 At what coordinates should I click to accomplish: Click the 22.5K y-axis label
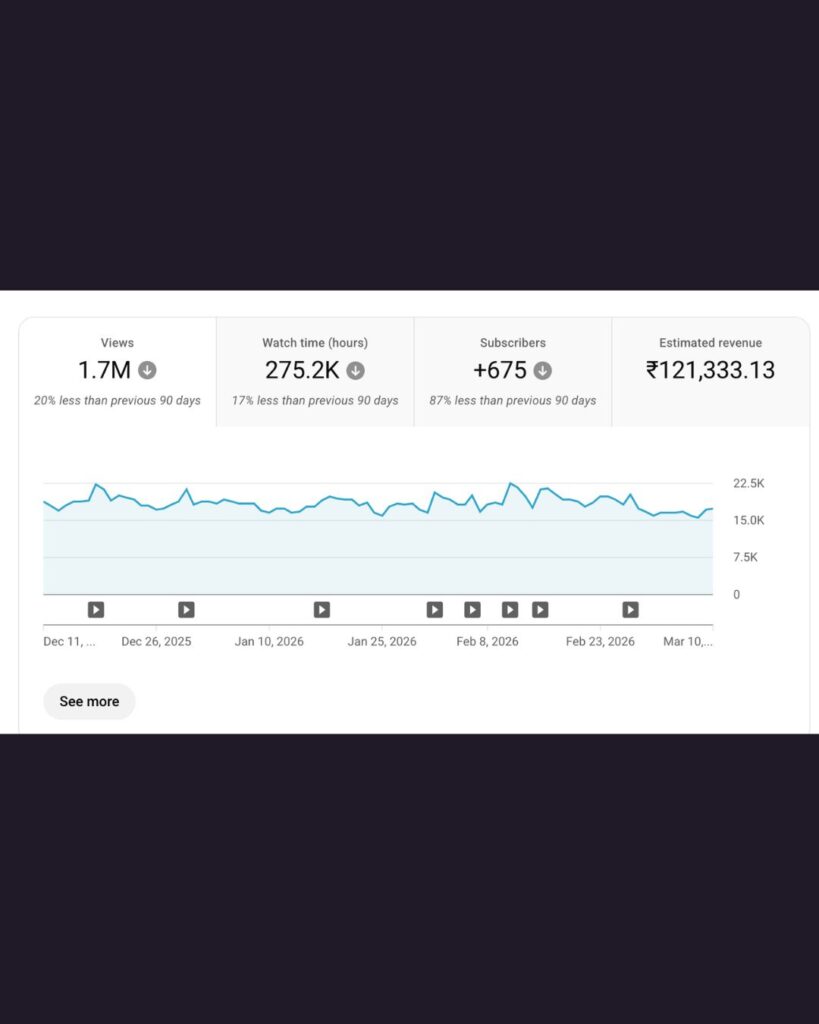tap(749, 483)
